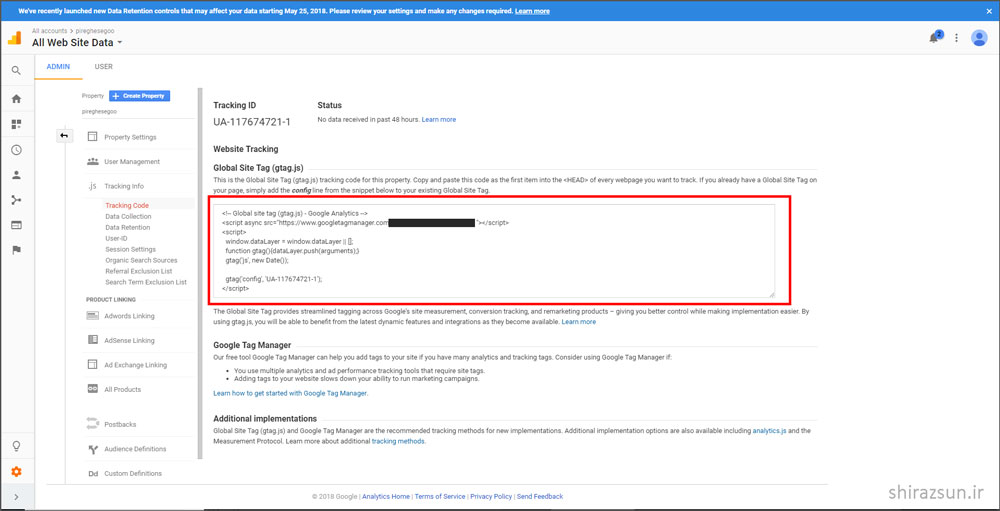Click the Create Property button

(x=140, y=96)
